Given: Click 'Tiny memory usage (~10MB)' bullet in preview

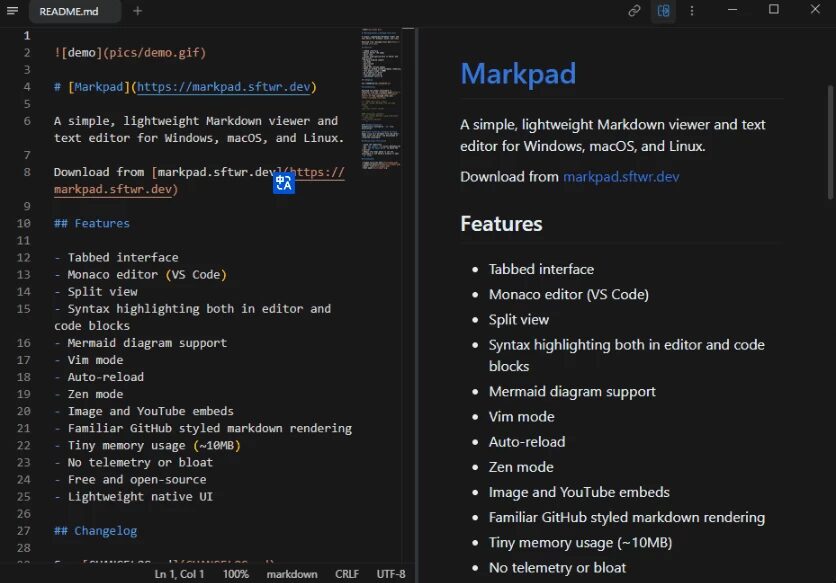Looking at the screenshot, I should (x=581, y=542).
